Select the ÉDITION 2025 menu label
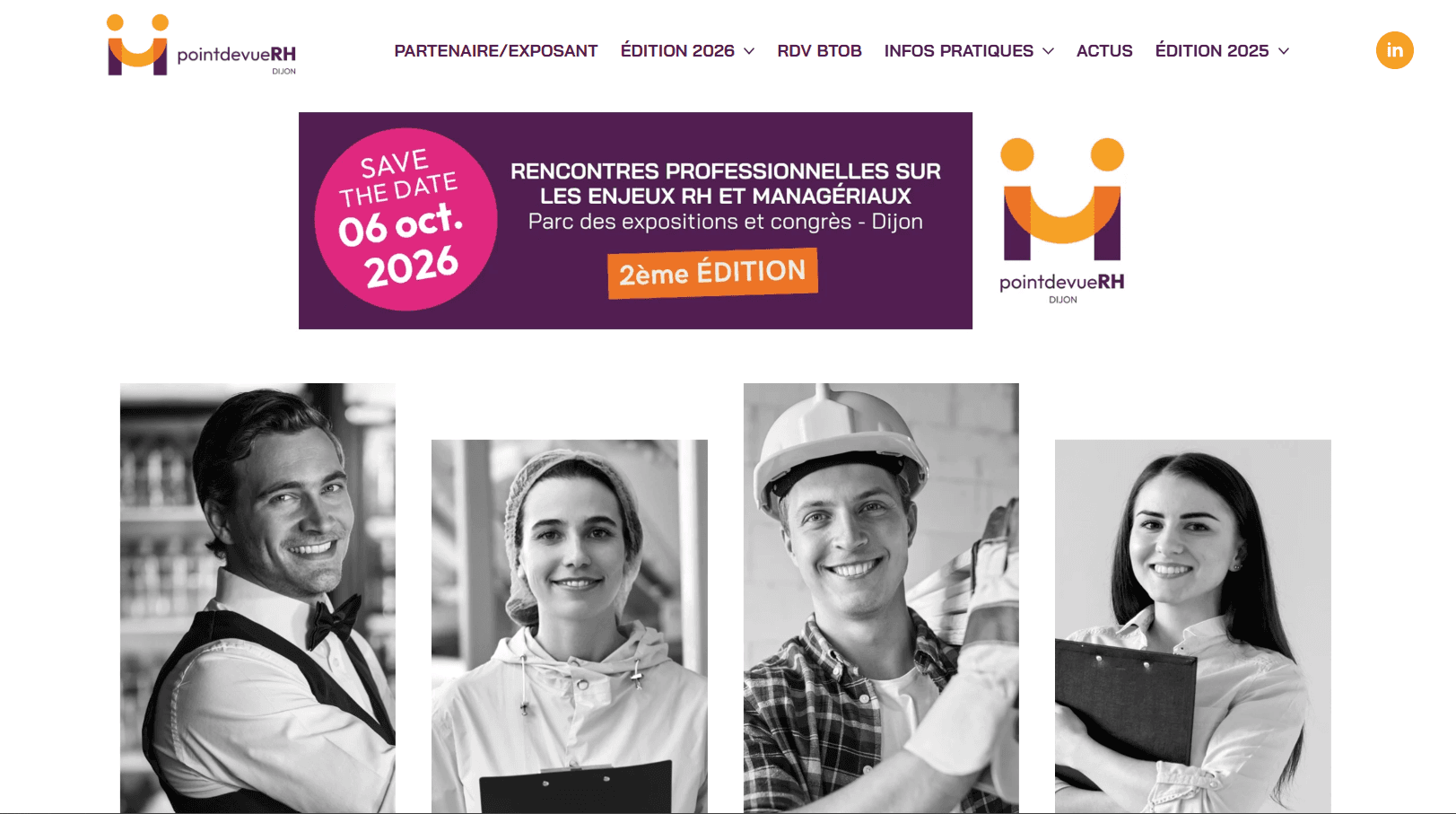The height and width of the screenshot is (814, 1456). pyautogui.click(x=1212, y=51)
